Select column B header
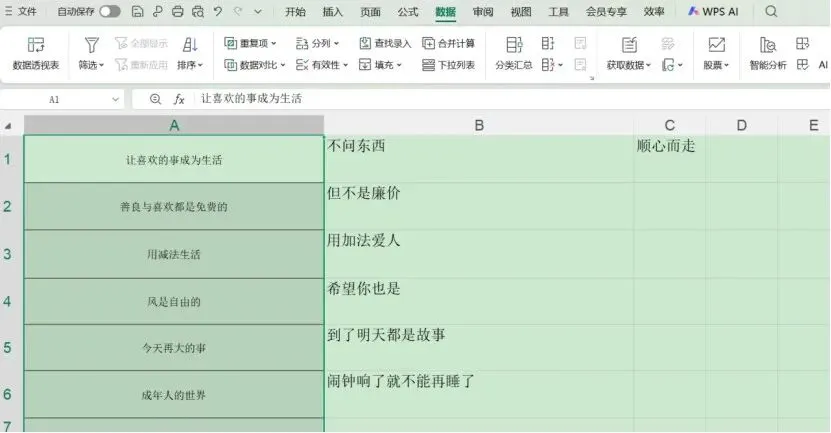Screen dimensions: 831x433 (x=479, y=126)
